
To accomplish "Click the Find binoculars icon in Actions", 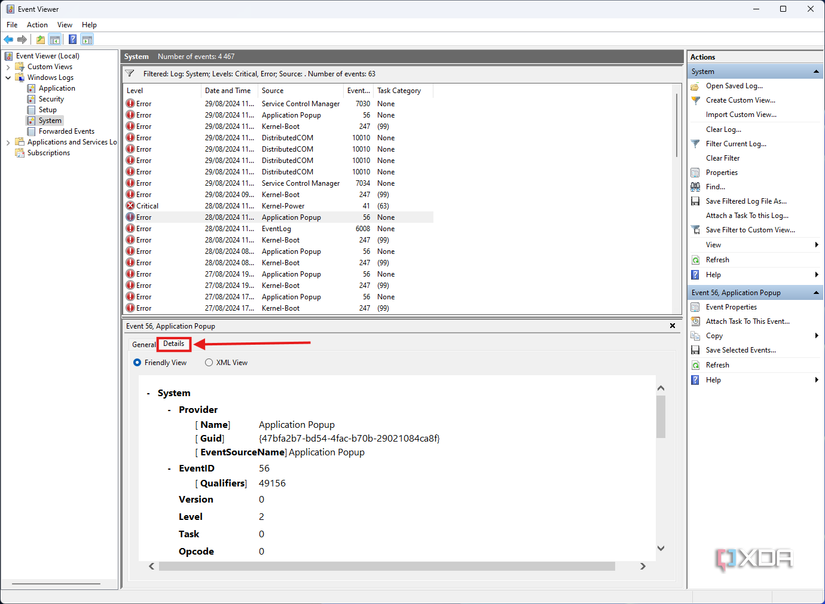I will click(696, 187).
